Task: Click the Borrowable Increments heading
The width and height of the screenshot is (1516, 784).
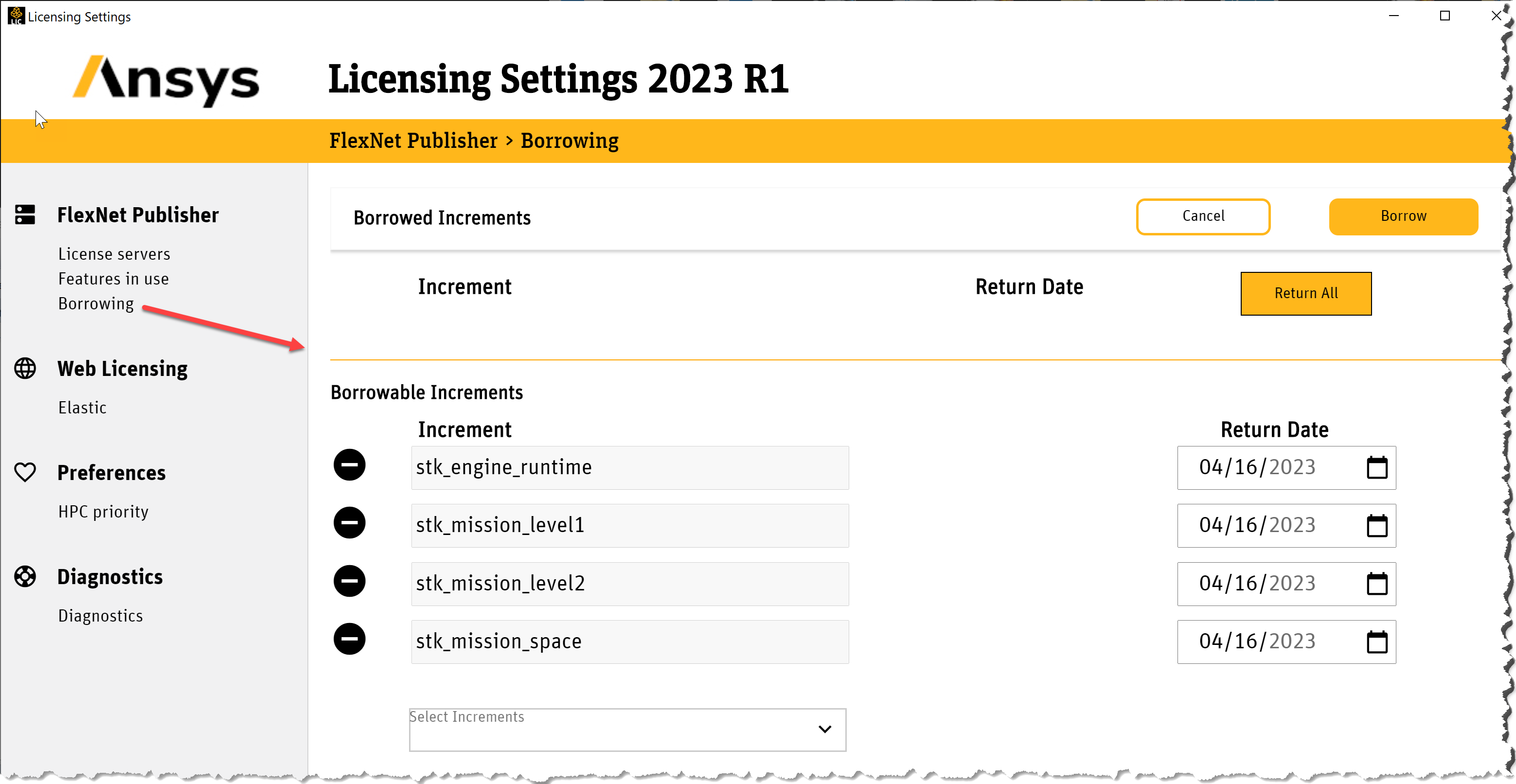Action: click(427, 392)
